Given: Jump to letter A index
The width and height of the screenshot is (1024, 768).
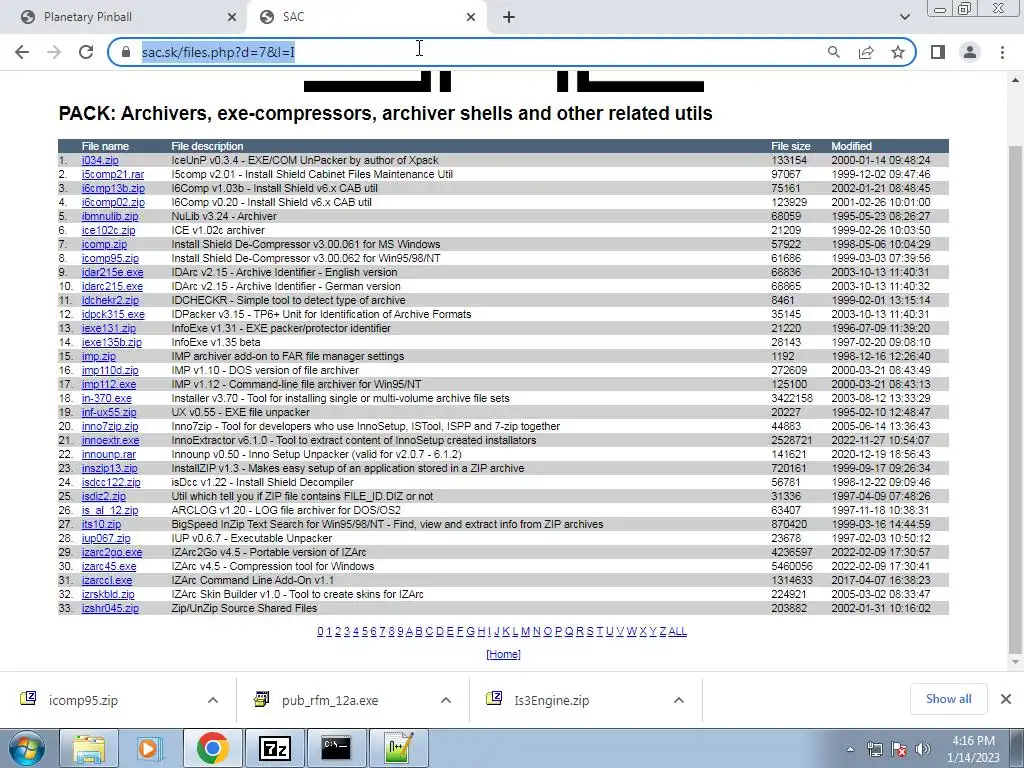Looking at the screenshot, I should click(409, 632).
